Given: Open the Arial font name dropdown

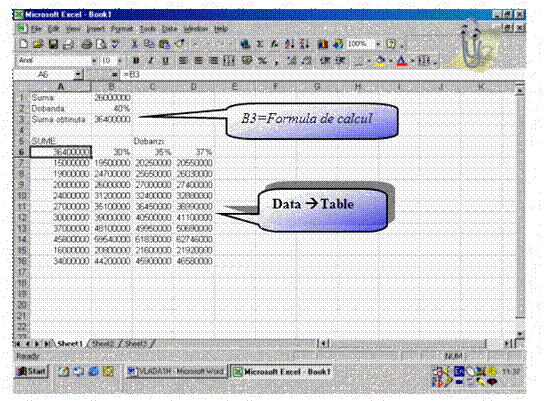Looking at the screenshot, I should [x=94, y=61].
